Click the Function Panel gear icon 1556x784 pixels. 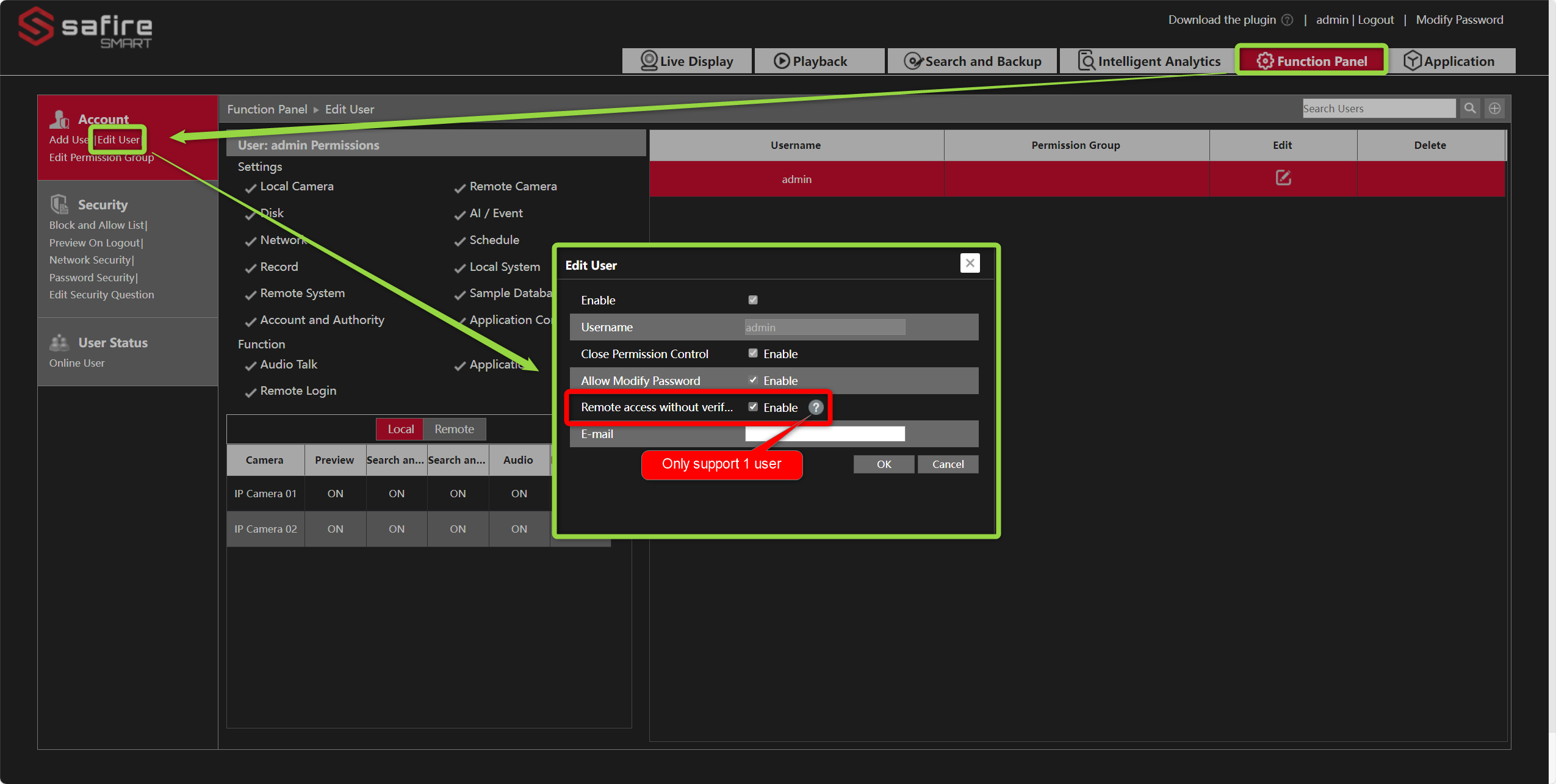click(1264, 60)
